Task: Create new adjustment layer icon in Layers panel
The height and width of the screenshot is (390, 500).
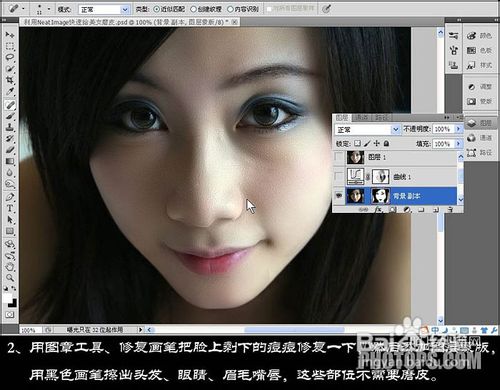Action: click(x=407, y=210)
